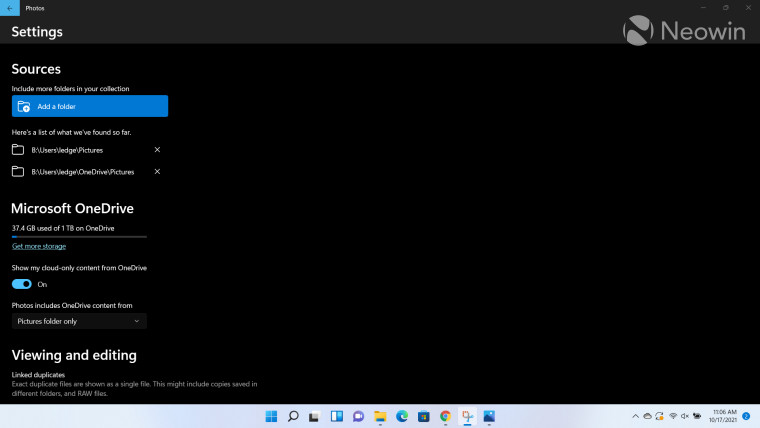
Task: Click the Linked duplicates label
Action: pyautogui.click(x=38, y=375)
